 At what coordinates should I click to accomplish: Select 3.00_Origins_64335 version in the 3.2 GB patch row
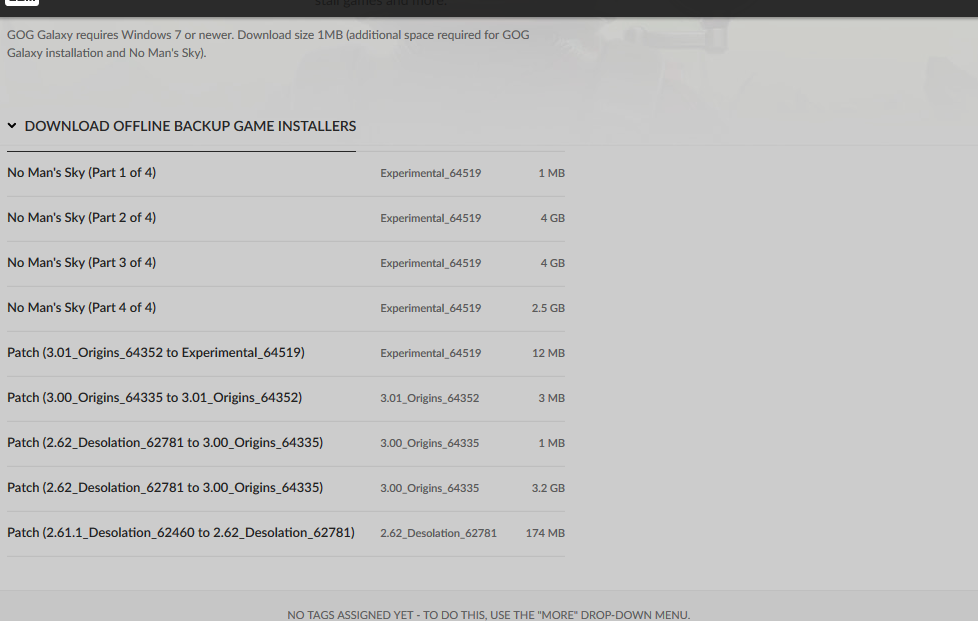point(430,488)
